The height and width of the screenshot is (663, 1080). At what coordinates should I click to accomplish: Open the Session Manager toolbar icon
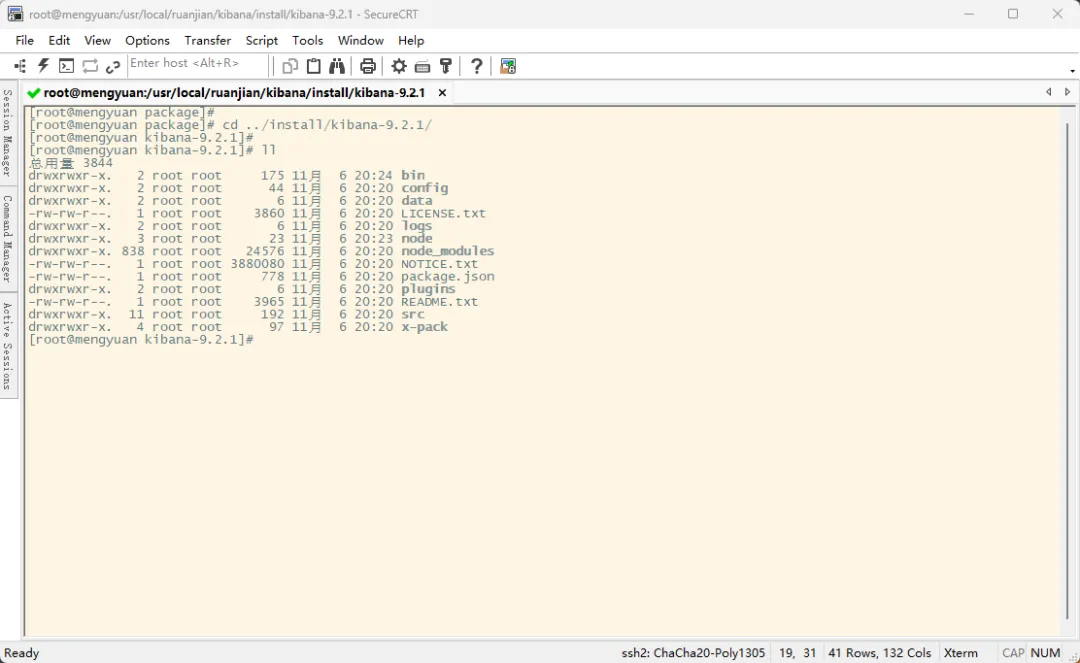(20, 66)
